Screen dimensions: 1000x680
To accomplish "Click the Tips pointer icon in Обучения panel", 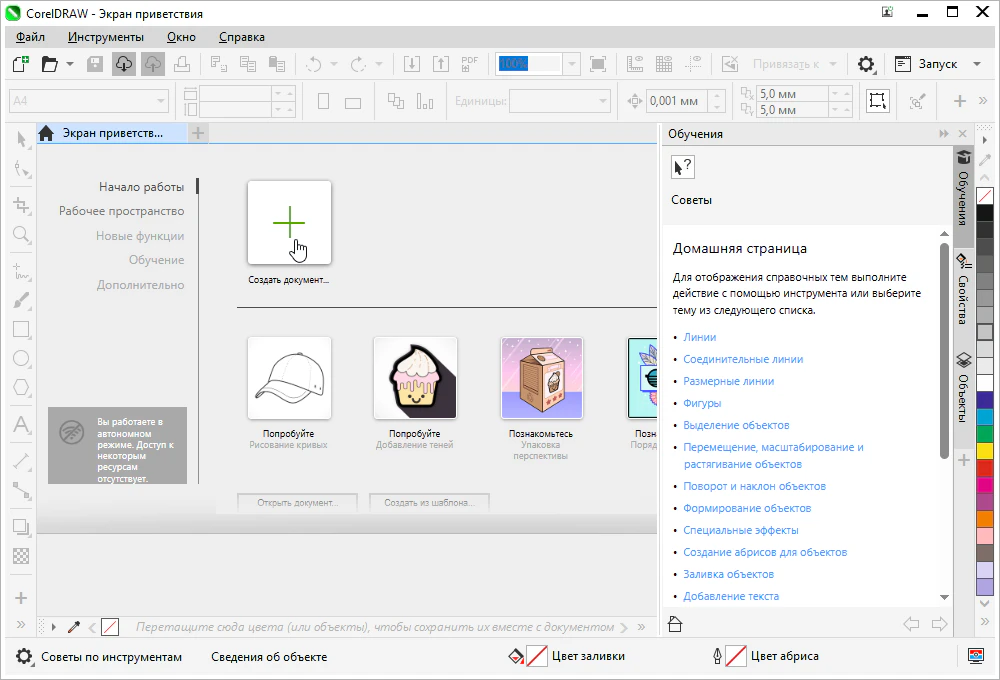I will (683, 167).
